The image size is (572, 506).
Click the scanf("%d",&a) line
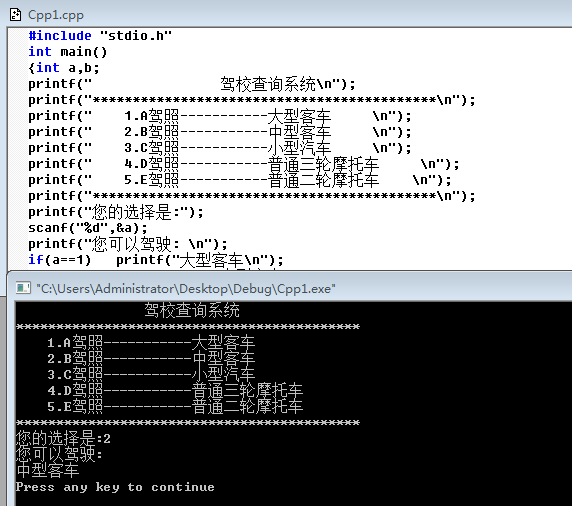(x=88, y=228)
